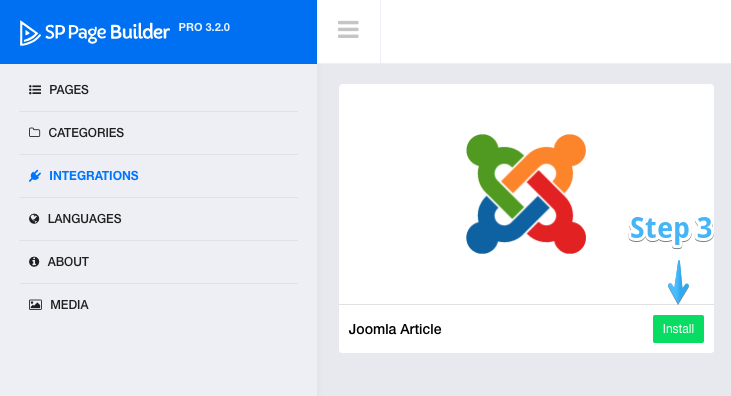Click the SP Page Builder brand text
Viewport: 731px width, 396px height.
click(x=107, y=33)
